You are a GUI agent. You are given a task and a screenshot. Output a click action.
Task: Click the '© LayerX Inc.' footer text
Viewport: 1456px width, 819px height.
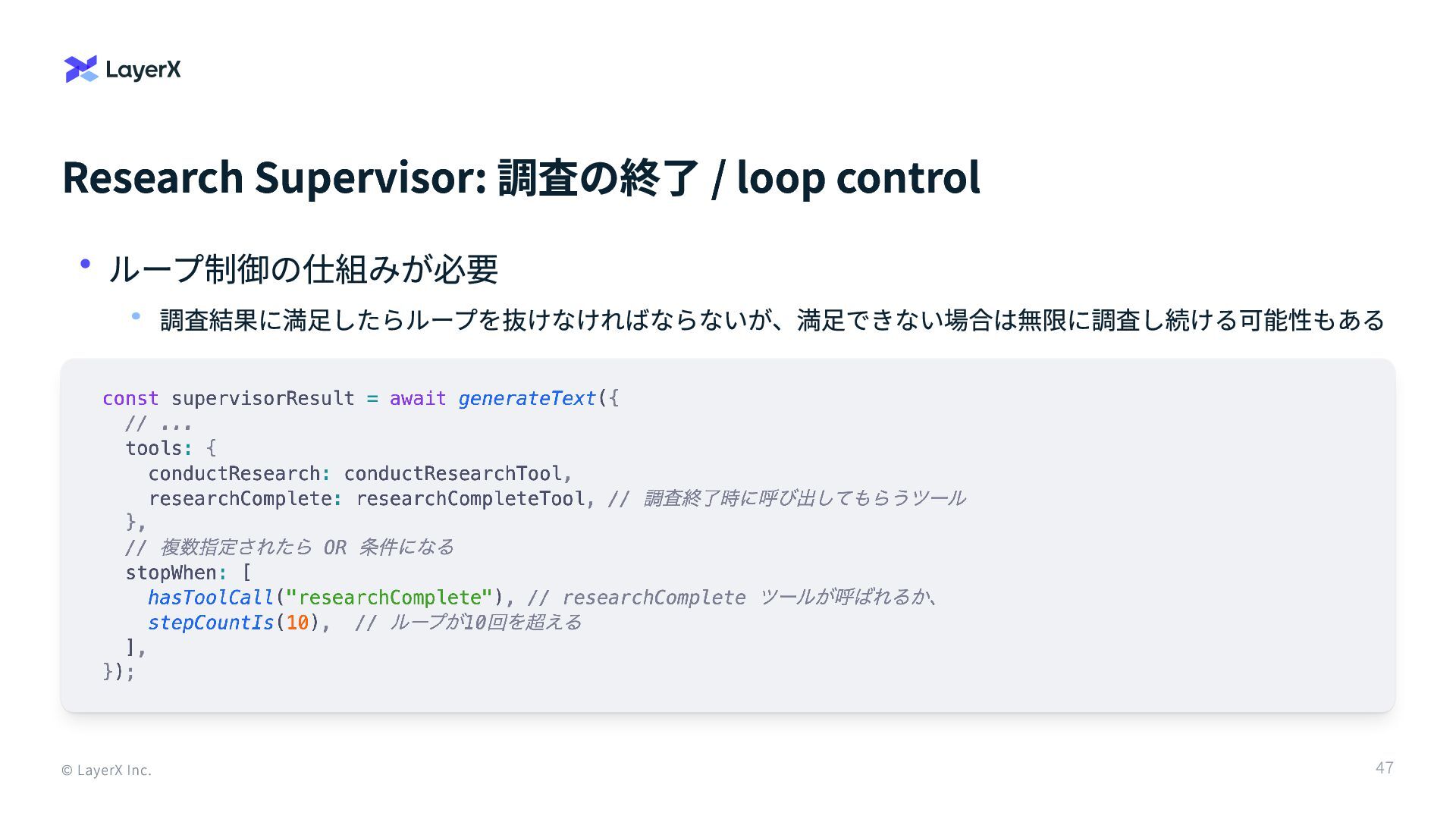[x=106, y=770]
